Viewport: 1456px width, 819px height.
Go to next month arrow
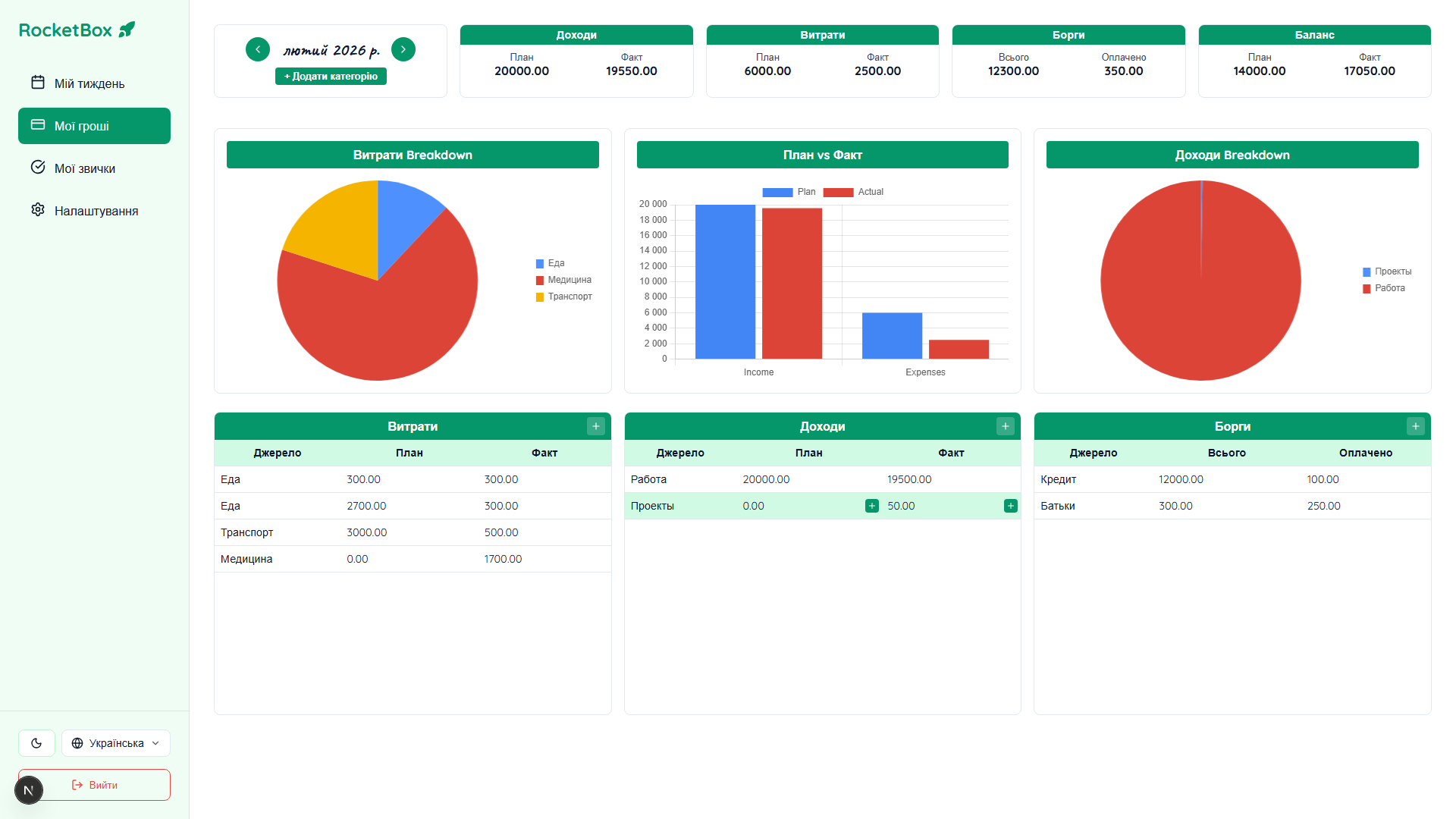click(403, 49)
